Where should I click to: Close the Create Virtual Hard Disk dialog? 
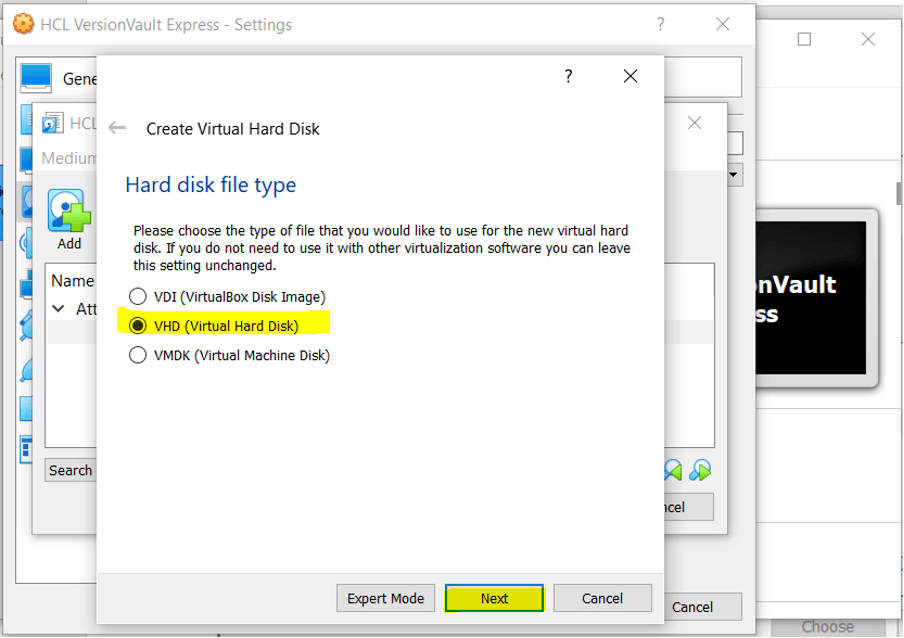(x=630, y=76)
